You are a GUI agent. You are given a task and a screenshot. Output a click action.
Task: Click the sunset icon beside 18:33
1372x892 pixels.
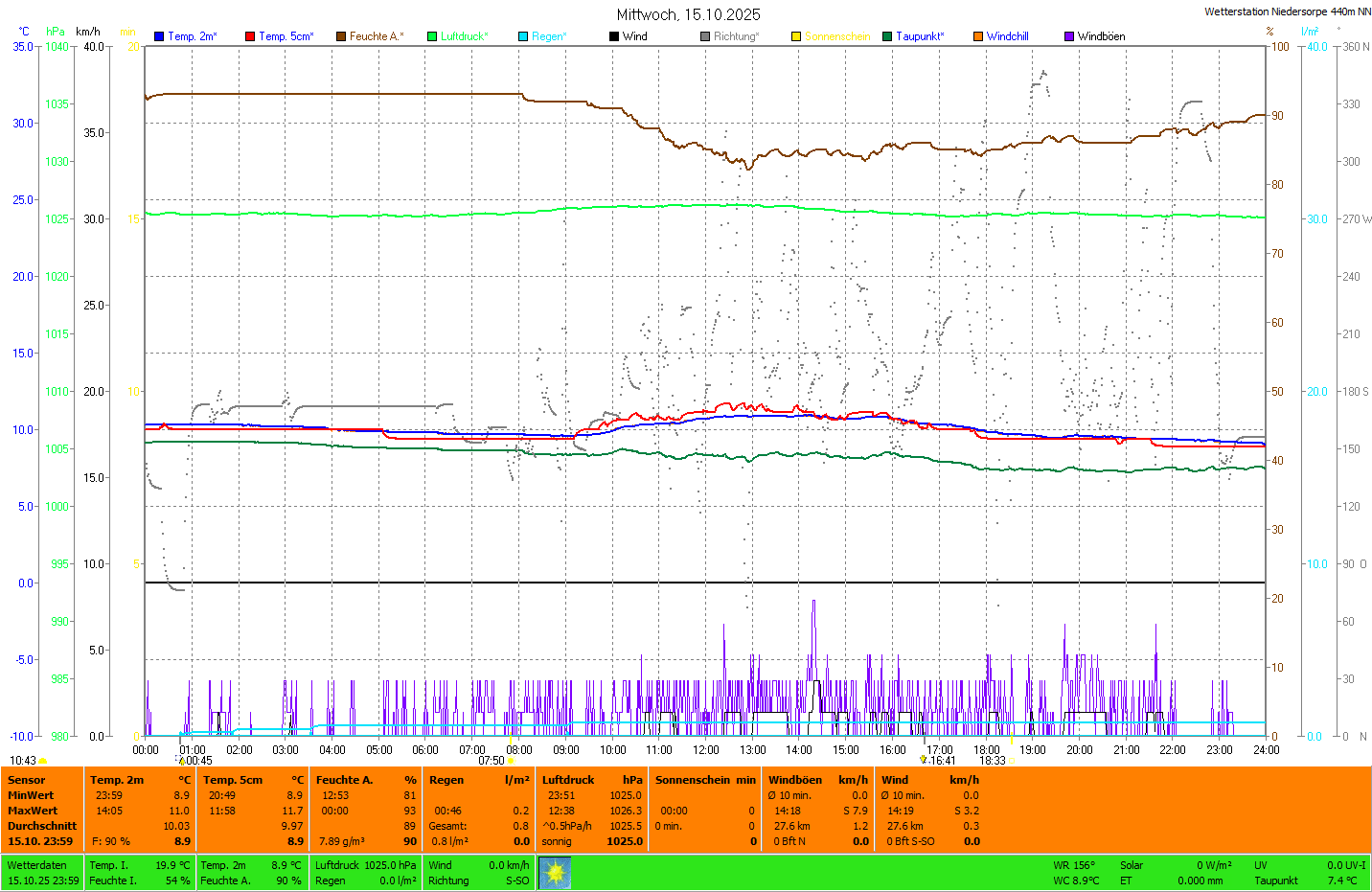pyautogui.click(x=1012, y=761)
